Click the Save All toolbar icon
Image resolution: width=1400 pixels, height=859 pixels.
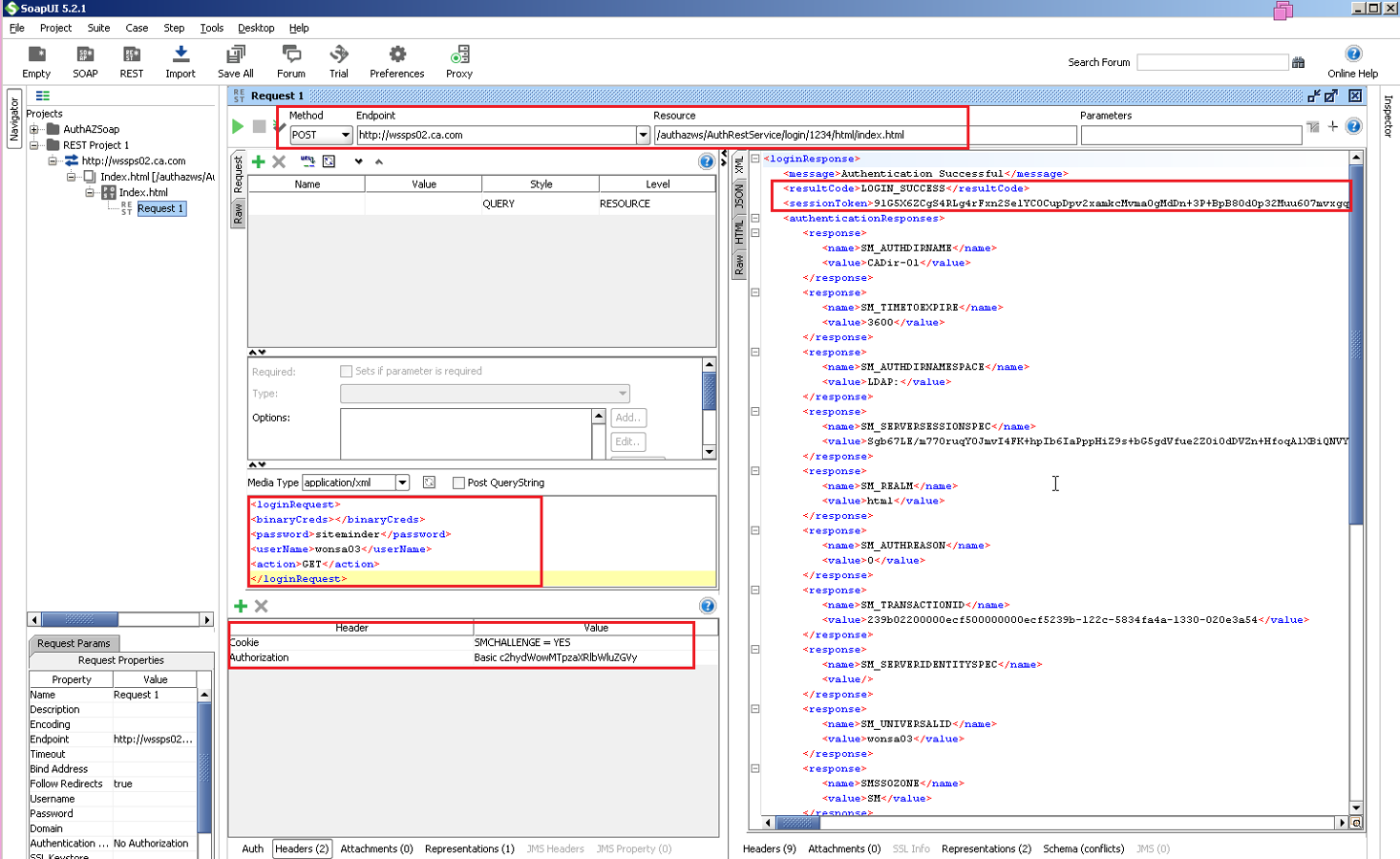235,61
